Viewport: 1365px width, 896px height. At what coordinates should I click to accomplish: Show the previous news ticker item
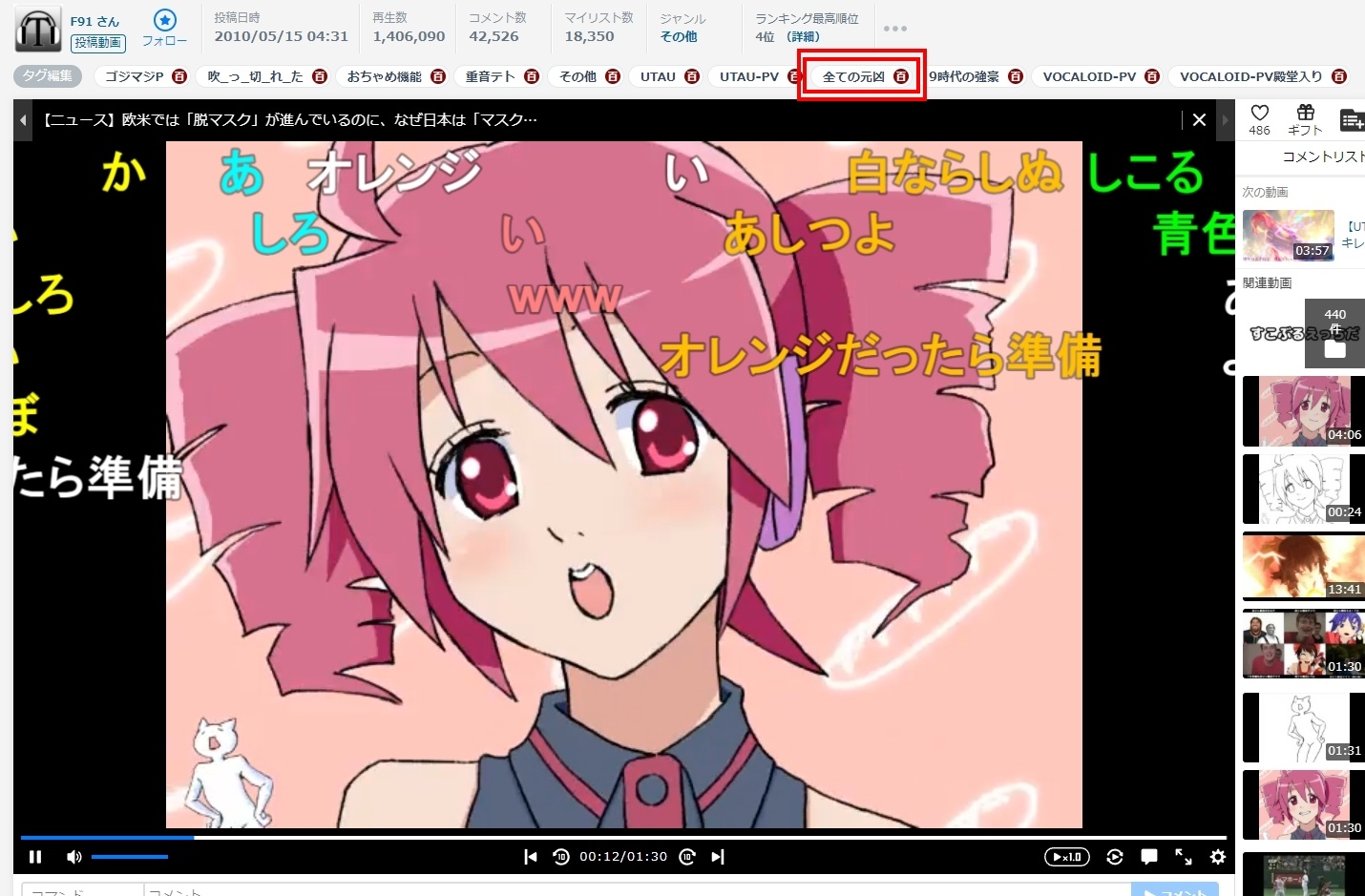(x=23, y=120)
